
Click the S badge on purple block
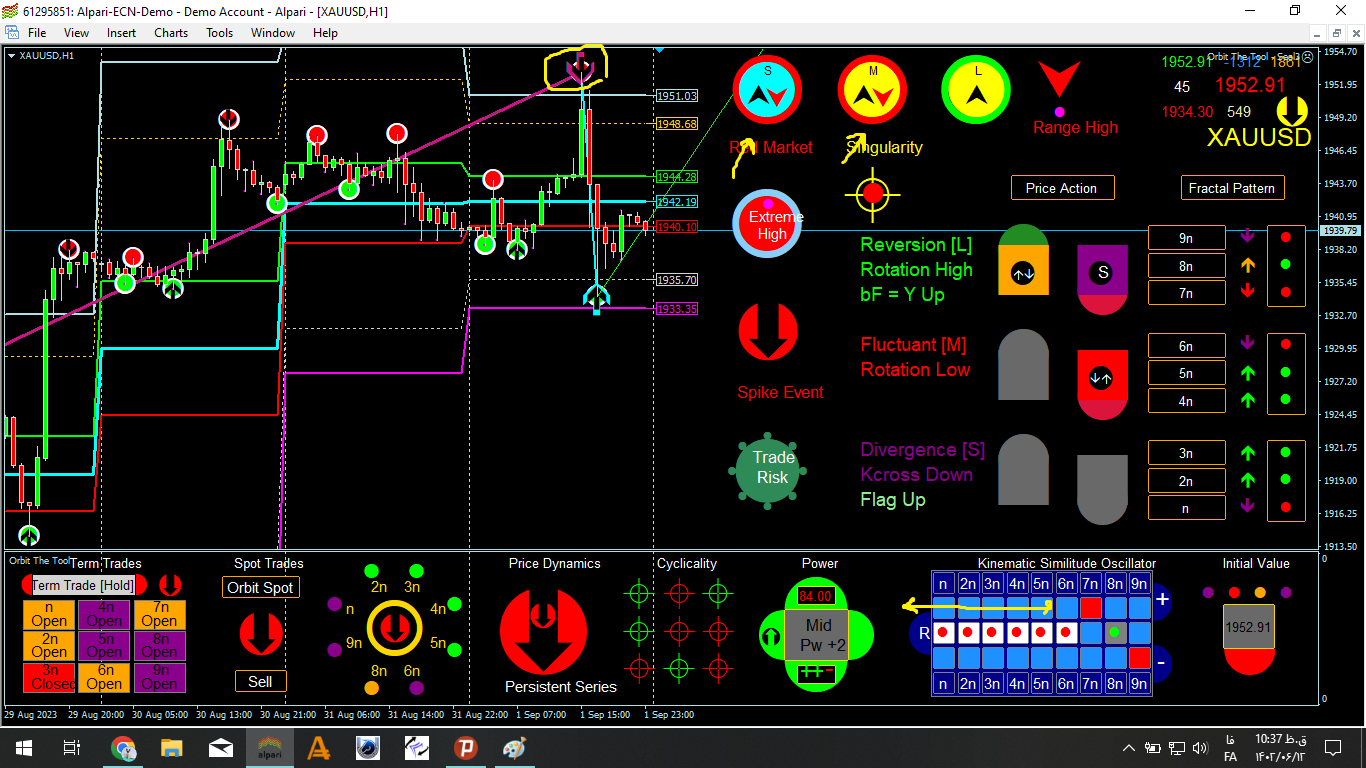(x=1102, y=272)
